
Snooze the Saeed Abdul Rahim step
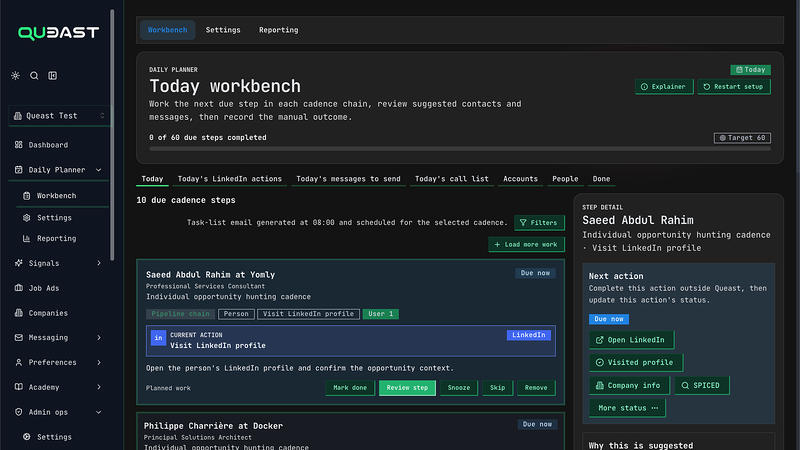(x=459, y=388)
